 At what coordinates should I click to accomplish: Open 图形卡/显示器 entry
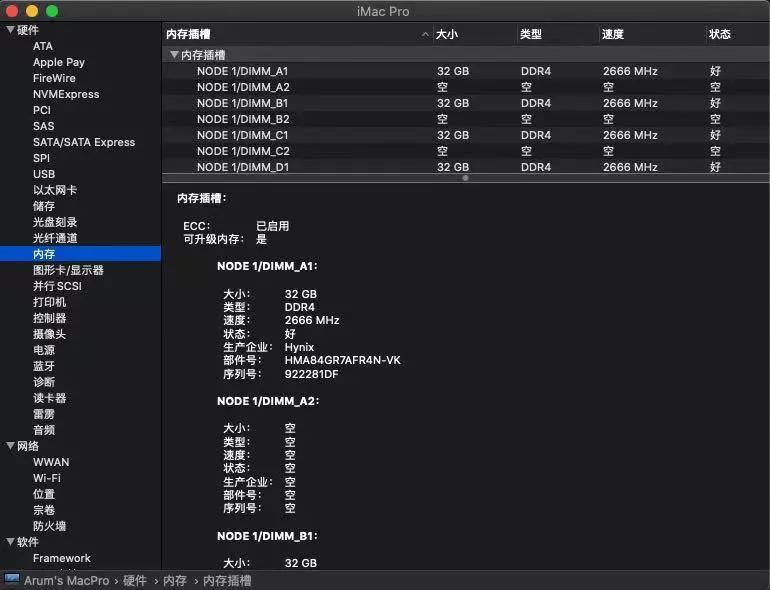[x=68, y=270]
